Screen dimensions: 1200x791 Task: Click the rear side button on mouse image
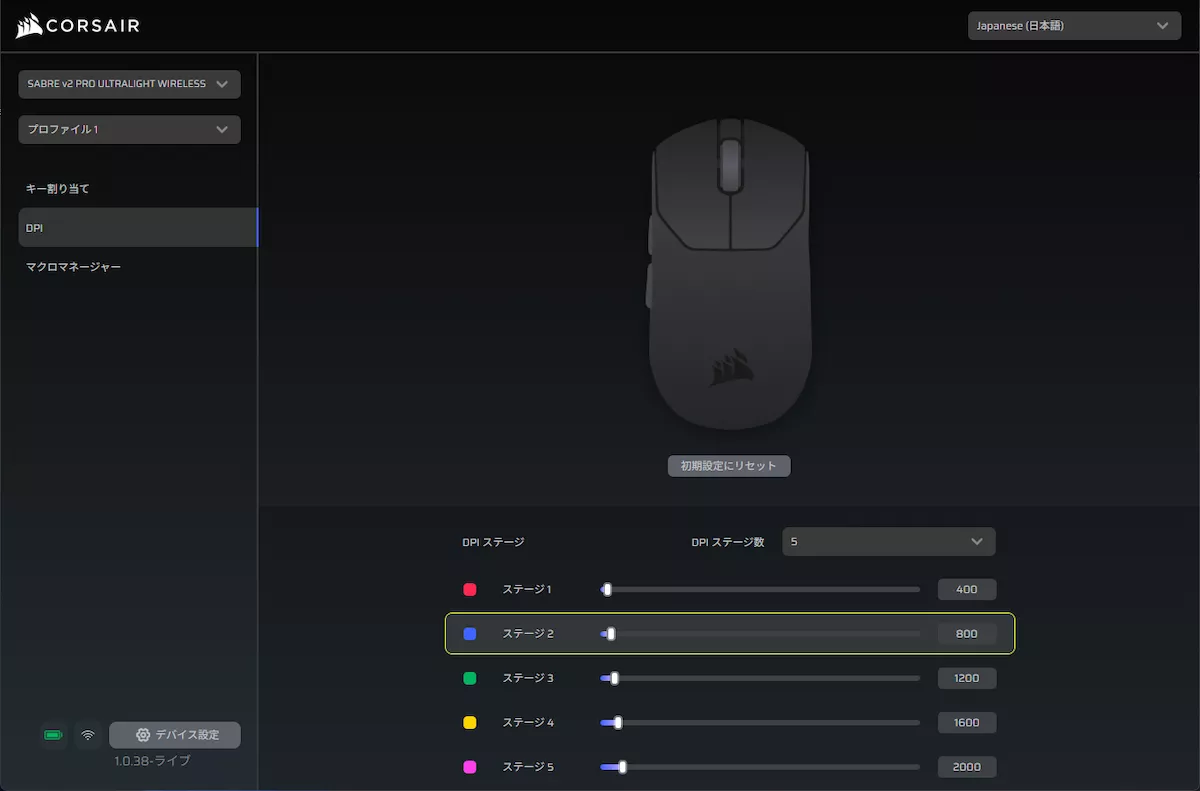point(650,285)
